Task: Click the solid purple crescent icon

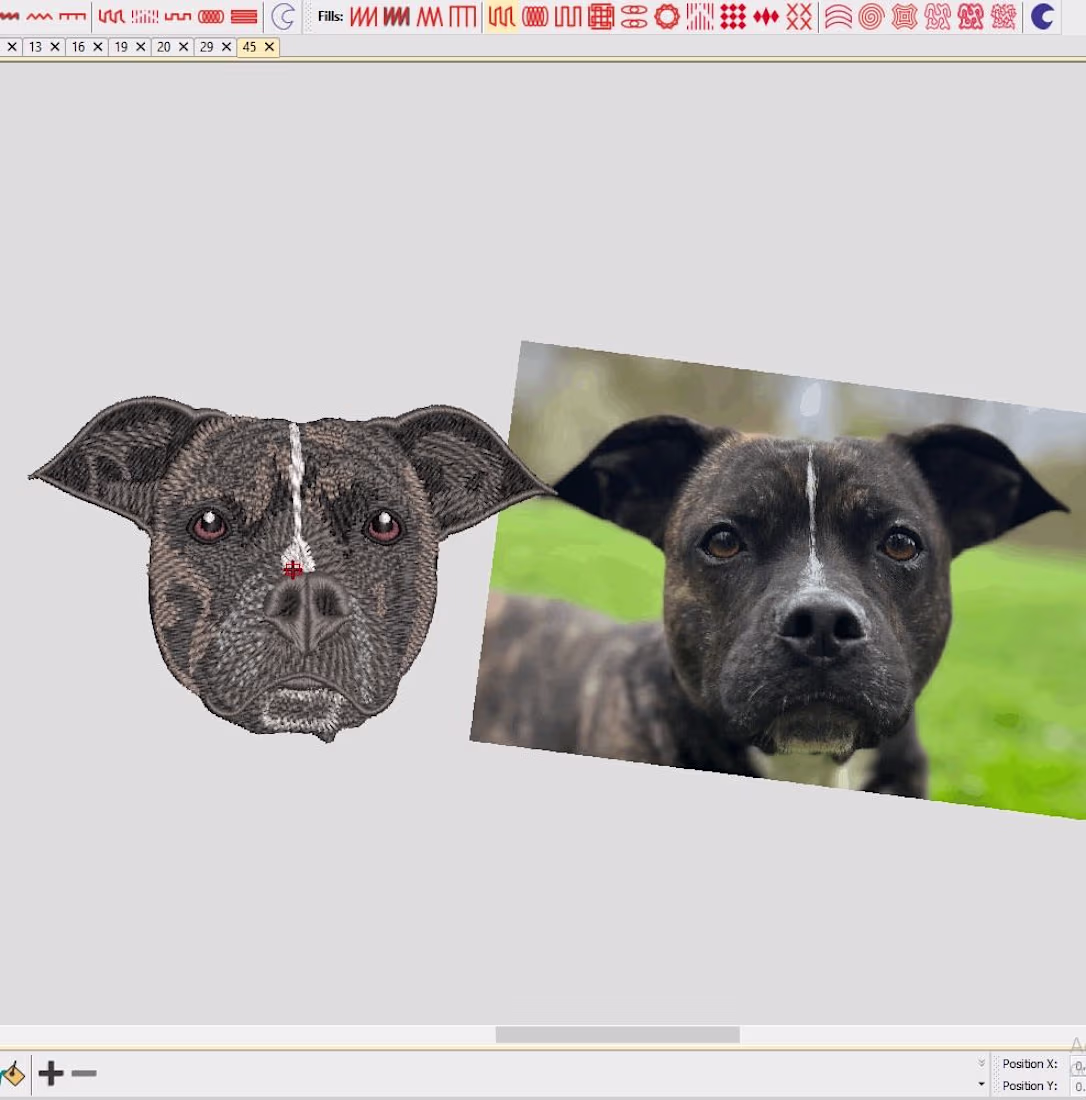Action: (1043, 16)
